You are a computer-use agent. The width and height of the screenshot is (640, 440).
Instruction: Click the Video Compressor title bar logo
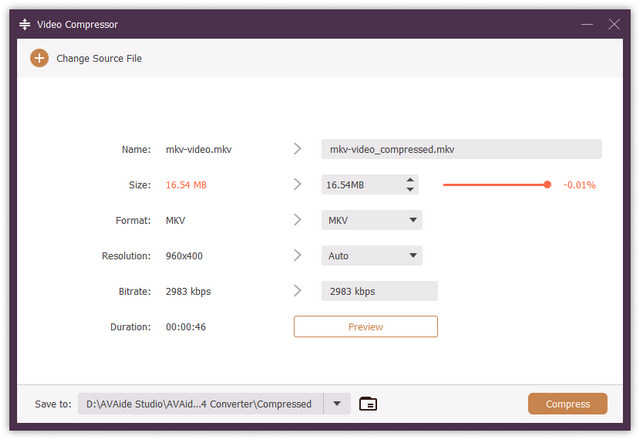coord(25,23)
